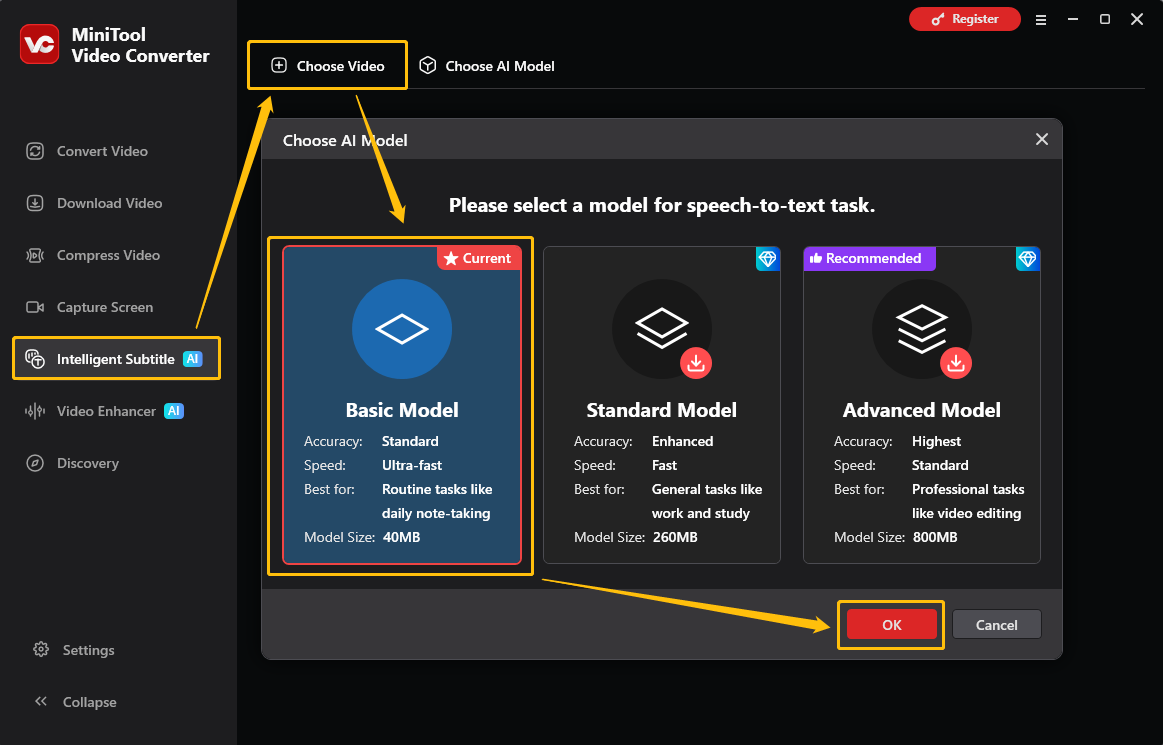This screenshot has width=1163, height=745.
Task: Click the Recommended badge
Action: coord(869,258)
